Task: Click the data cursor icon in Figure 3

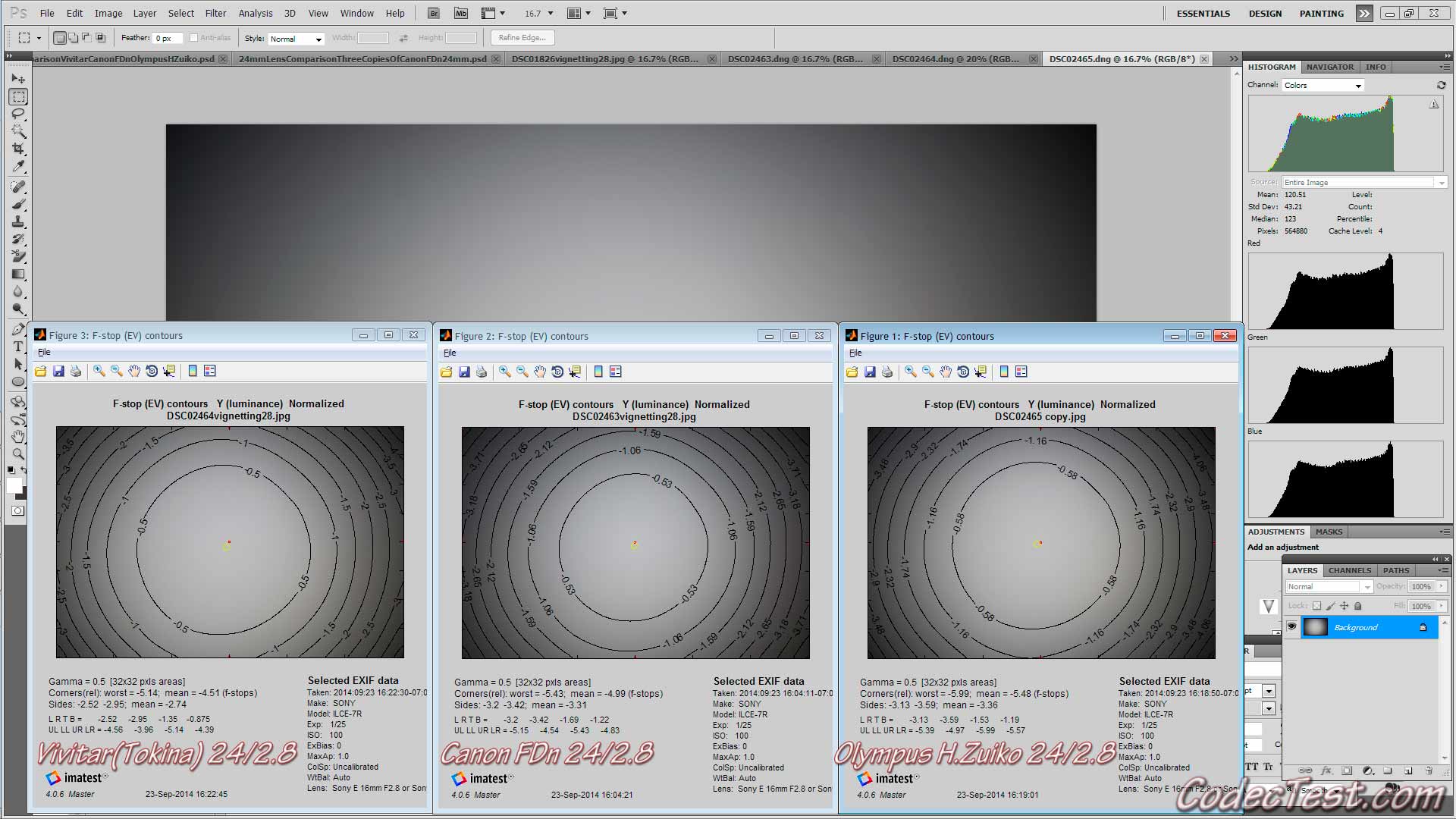Action: 169,371
